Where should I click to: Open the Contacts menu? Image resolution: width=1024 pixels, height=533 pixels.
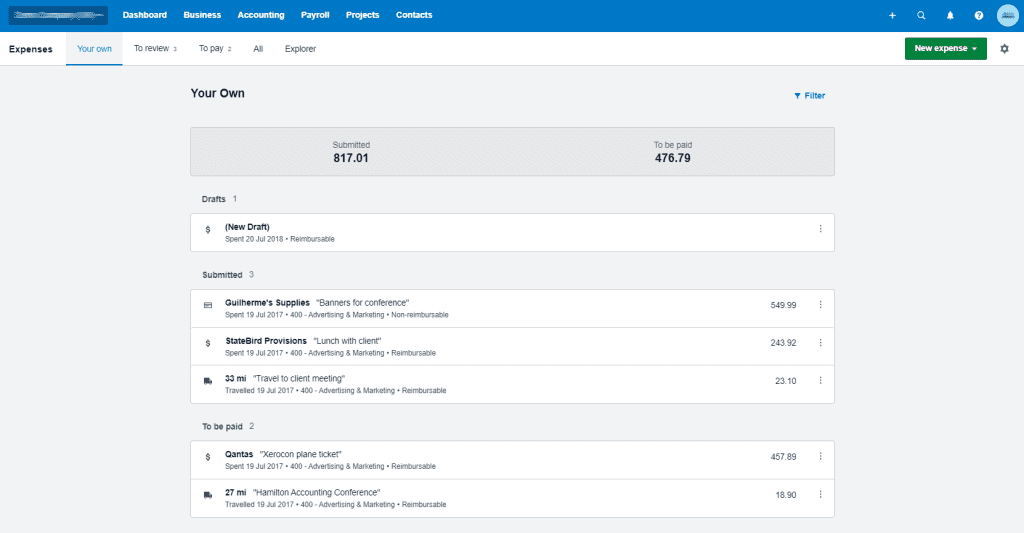click(414, 15)
